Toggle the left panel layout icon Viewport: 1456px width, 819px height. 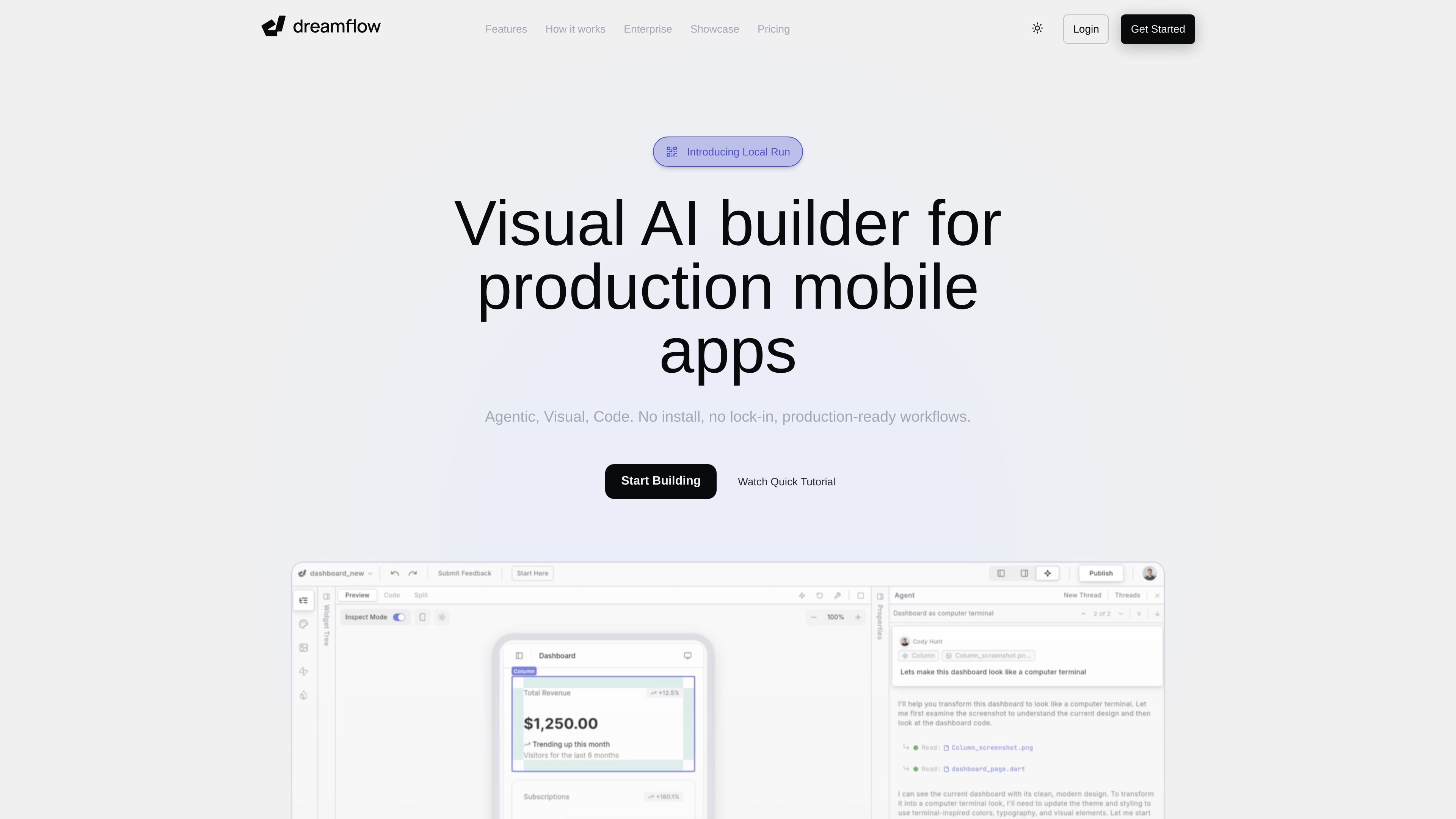point(1001,573)
